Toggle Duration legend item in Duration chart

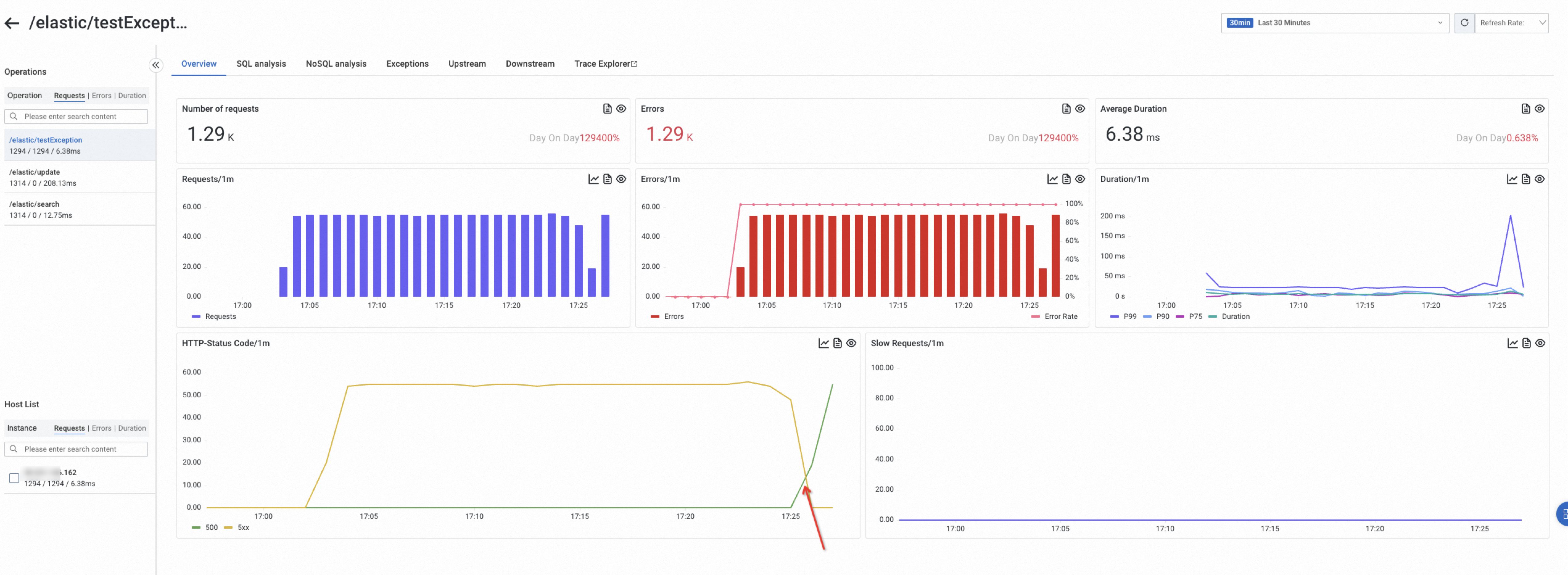point(1229,316)
